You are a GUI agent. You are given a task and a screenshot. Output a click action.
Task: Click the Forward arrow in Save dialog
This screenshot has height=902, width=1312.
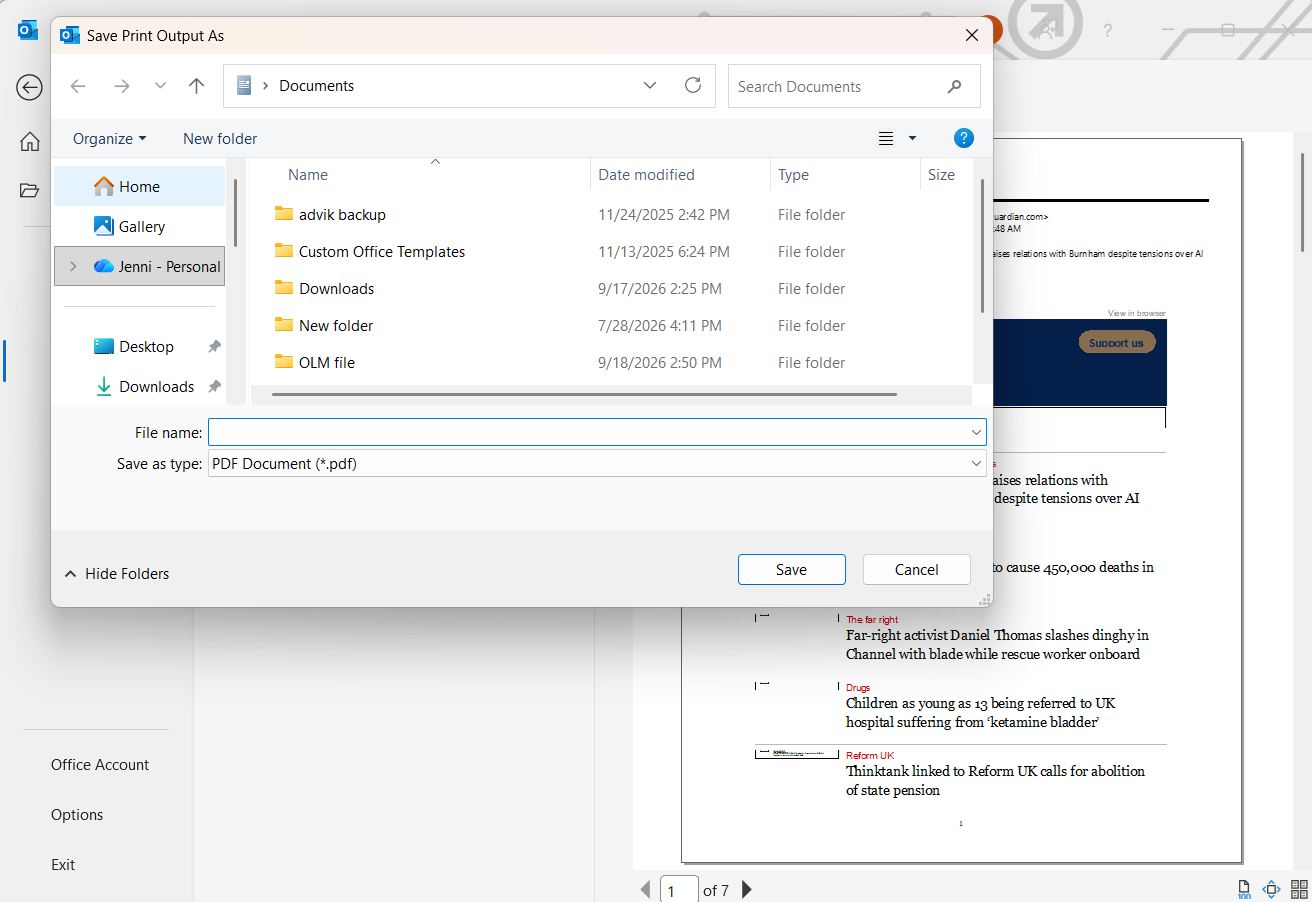[x=122, y=86]
